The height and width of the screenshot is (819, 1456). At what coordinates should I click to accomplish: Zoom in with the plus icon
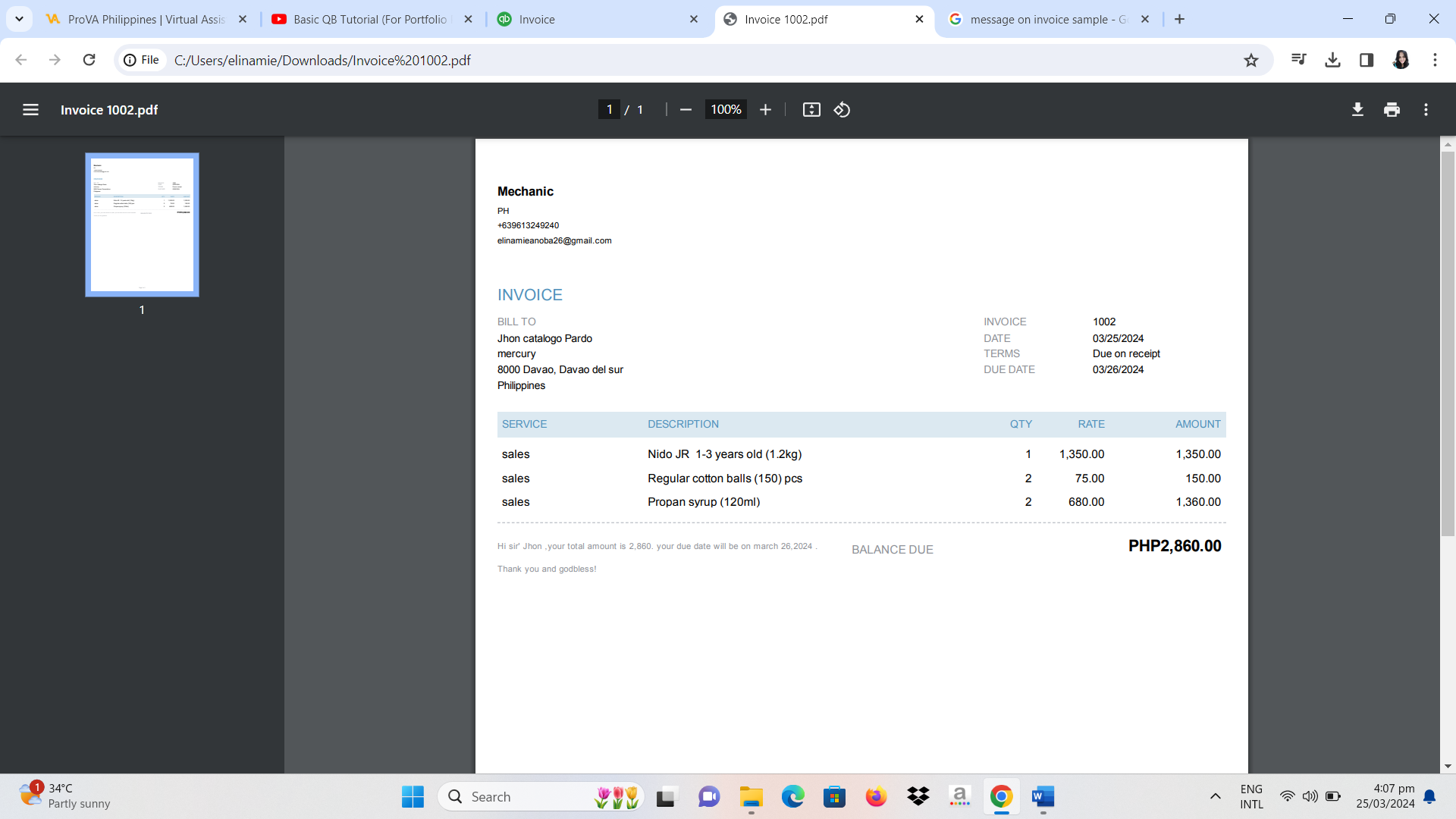click(765, 110)
